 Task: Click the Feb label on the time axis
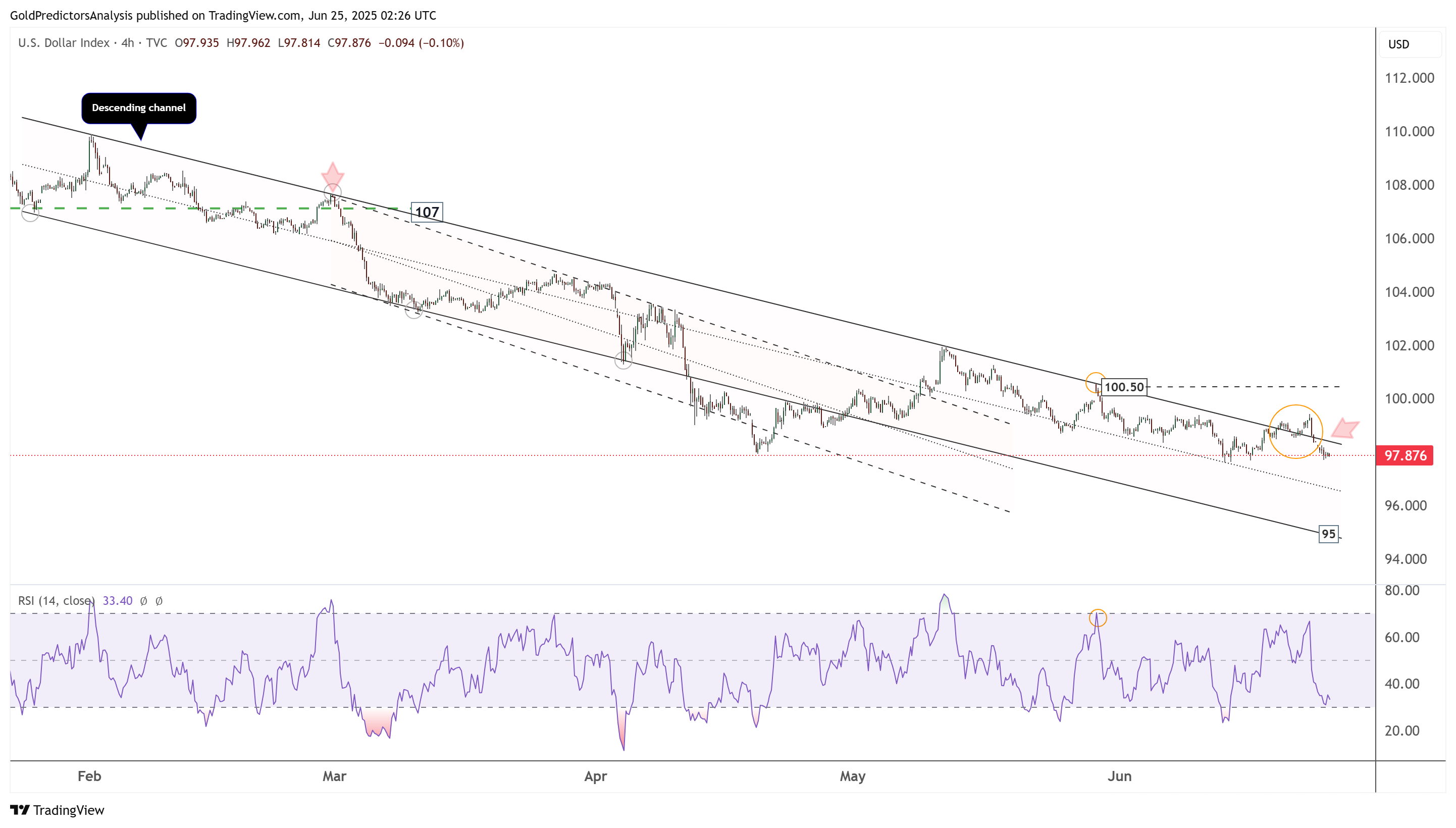89,777
